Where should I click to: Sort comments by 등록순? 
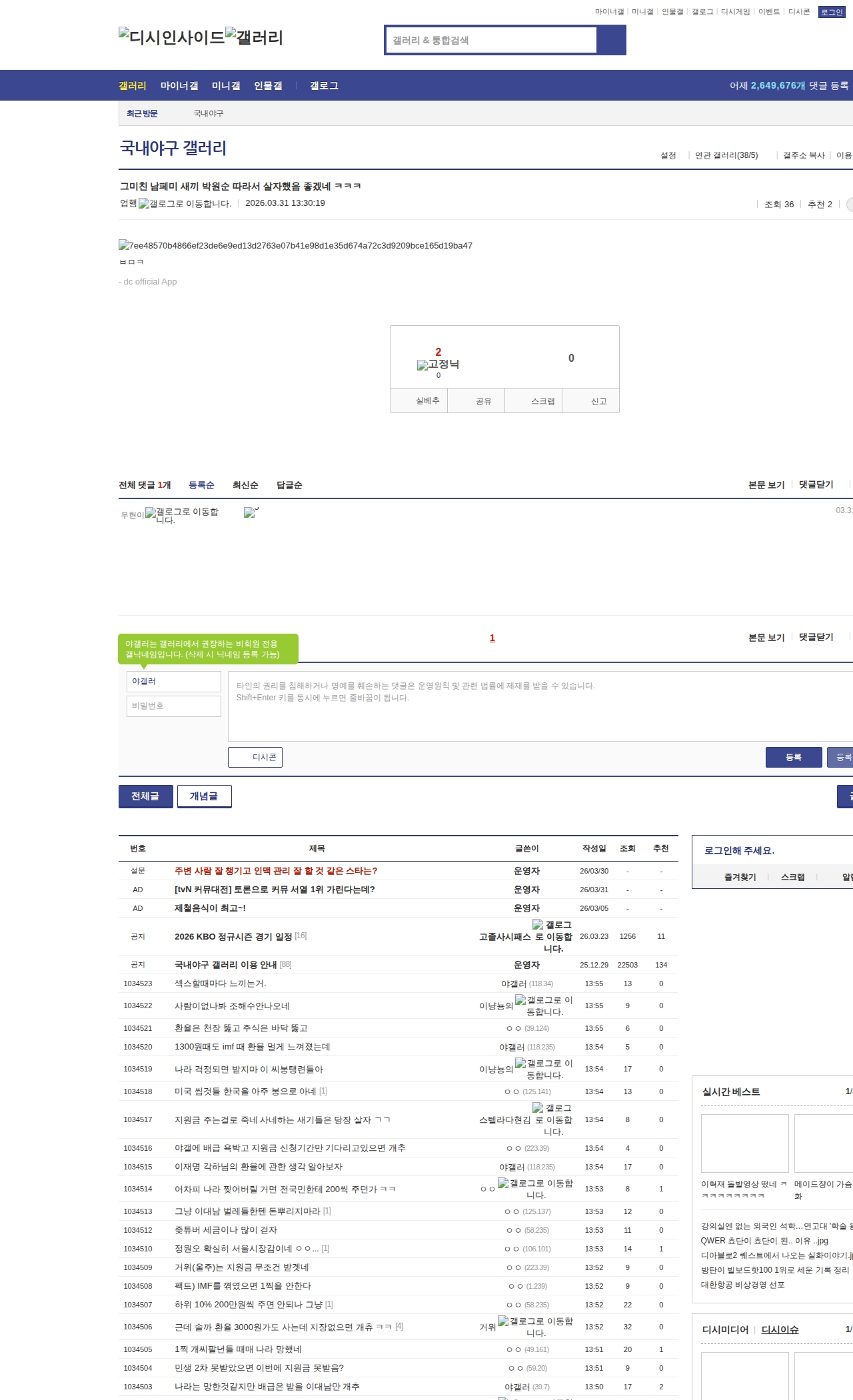pyautogui.click(x=201, y=485)
